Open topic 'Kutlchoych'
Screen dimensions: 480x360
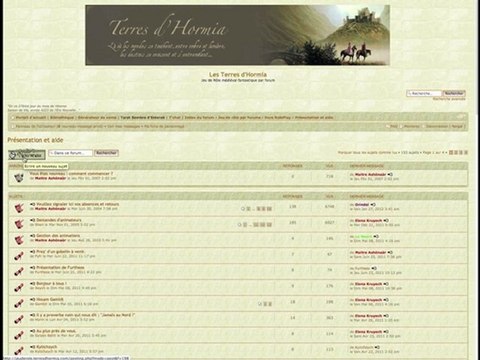[47, 347]
